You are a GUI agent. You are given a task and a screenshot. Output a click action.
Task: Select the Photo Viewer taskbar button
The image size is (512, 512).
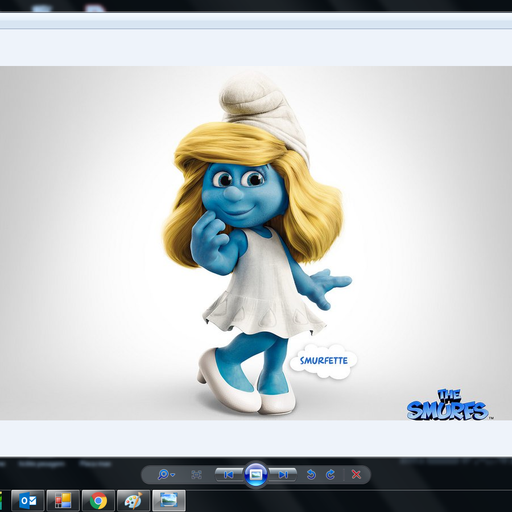point(169,501)
